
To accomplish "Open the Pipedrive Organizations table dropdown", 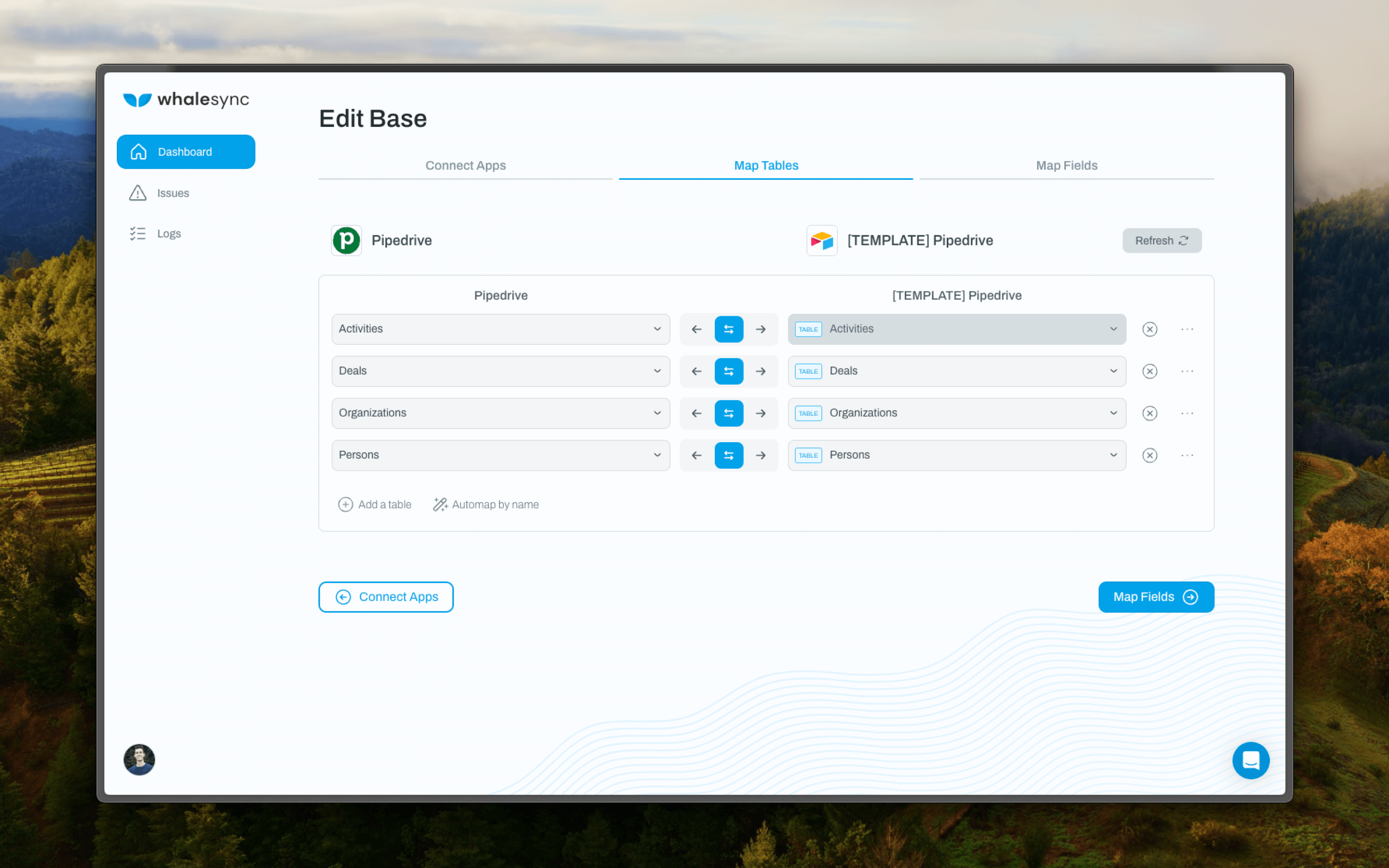I will [501, 413].
